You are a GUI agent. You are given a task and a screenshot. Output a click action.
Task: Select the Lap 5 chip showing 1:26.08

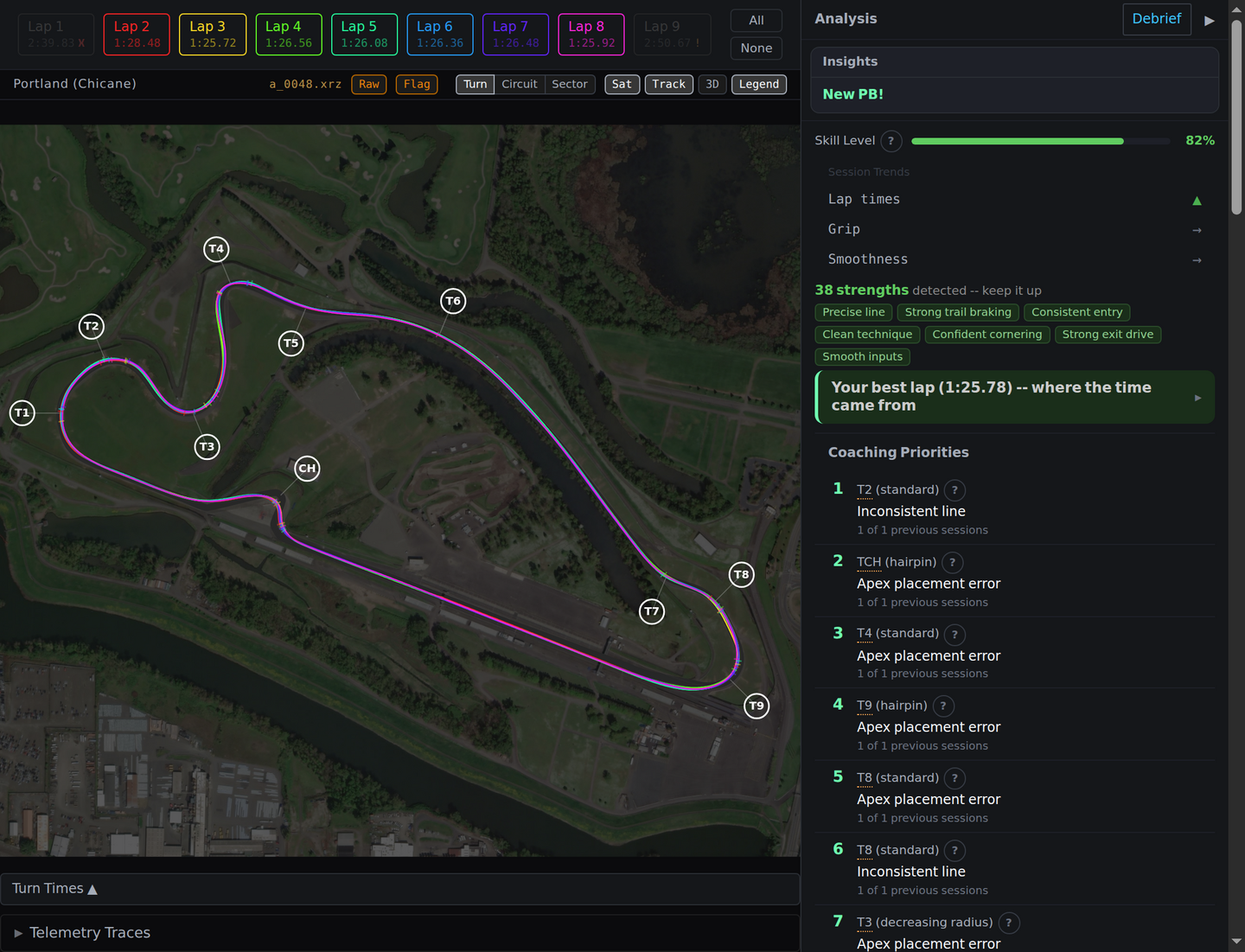pyautogui.click(x=364, y=34)
